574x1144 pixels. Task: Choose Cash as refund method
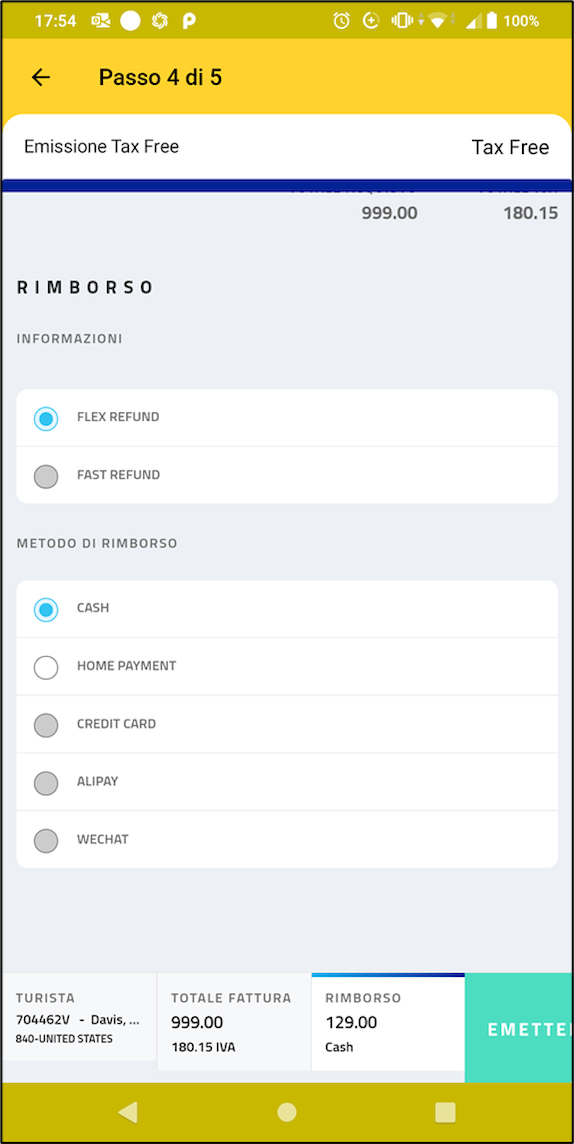coord(287,609)
